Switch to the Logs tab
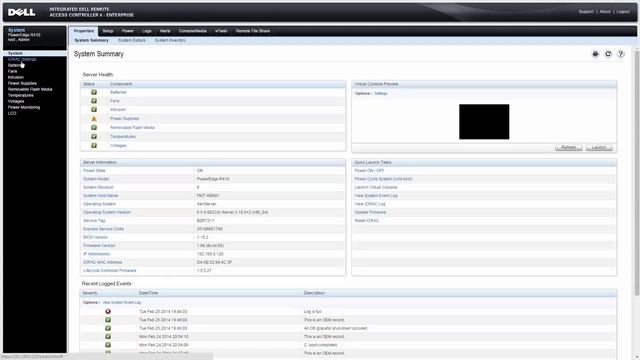Image resolution: width=640 pixels, height=360 pixels. coord(147,31)
